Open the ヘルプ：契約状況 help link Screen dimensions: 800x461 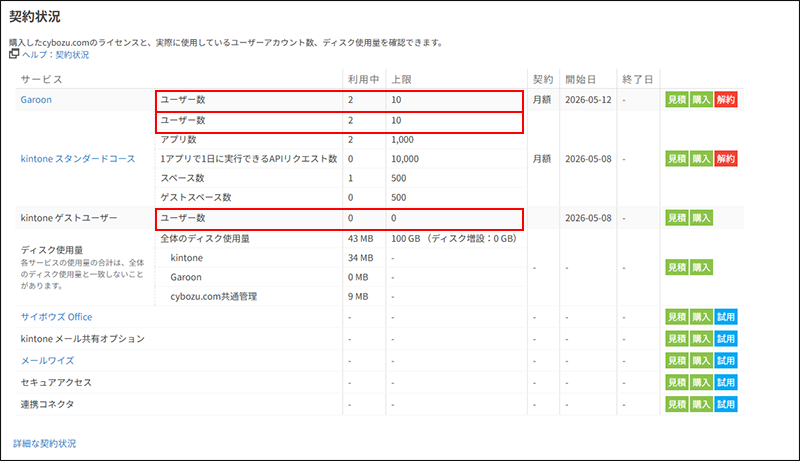tap(55, 55)
